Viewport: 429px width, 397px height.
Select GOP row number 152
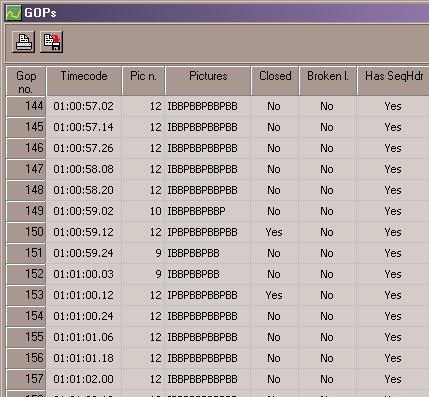tap(26, 274)
